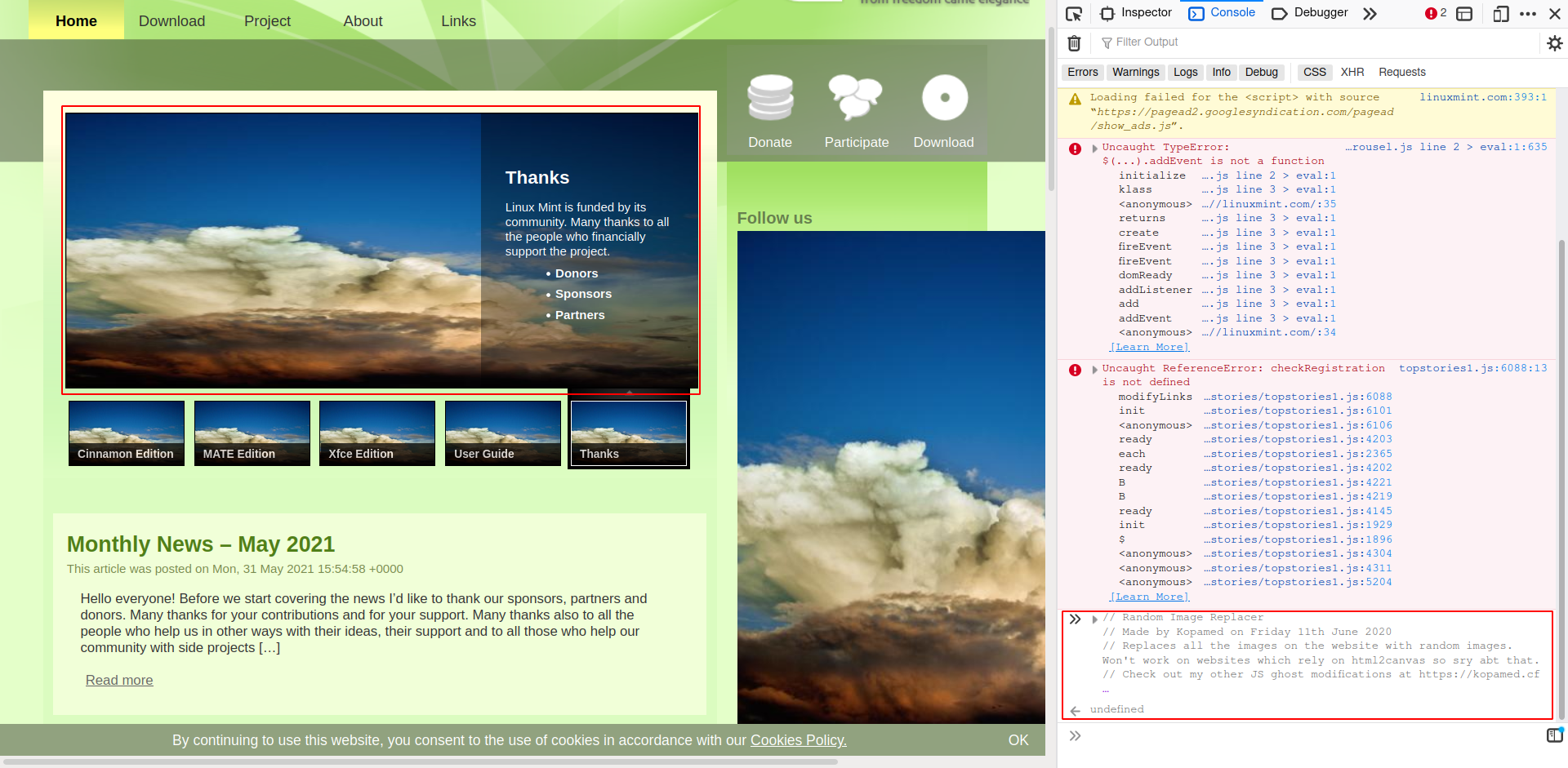The image size is (1568, 768).
Task: Click the Participate speech bubbles icon
Action: [856, 98]
